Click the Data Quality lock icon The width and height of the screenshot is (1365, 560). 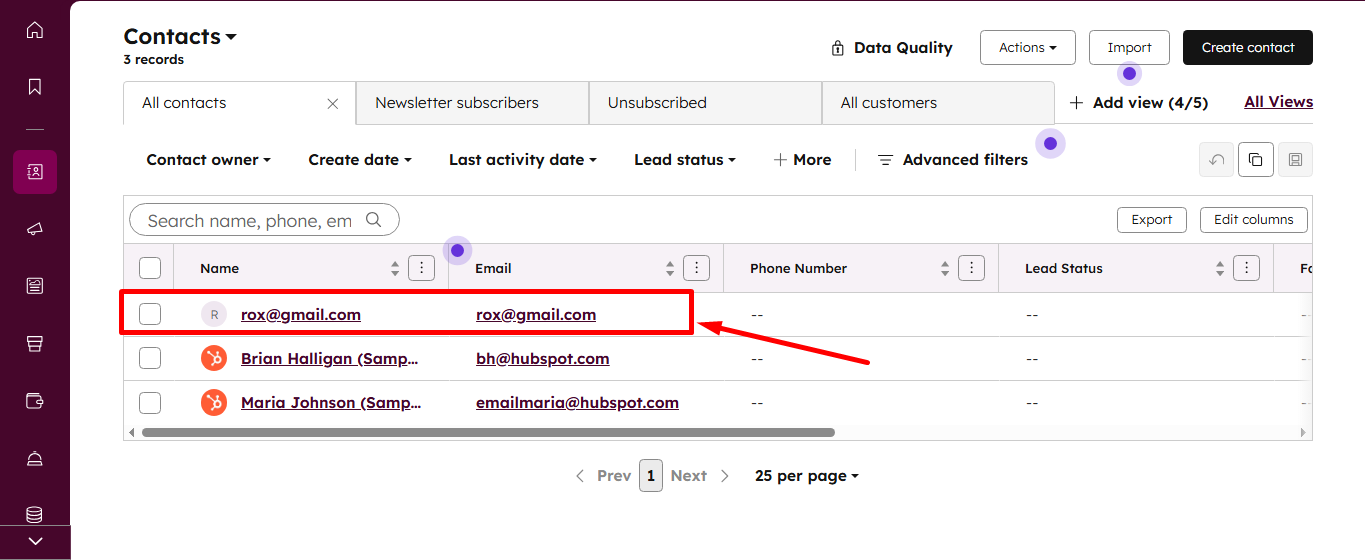click(x=838, y=48)
